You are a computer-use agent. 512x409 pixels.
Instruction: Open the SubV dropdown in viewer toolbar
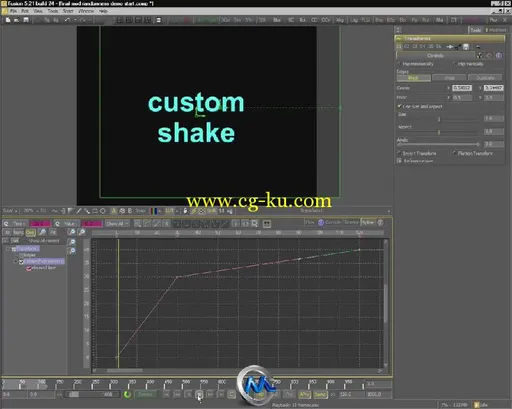coord(10,211)
